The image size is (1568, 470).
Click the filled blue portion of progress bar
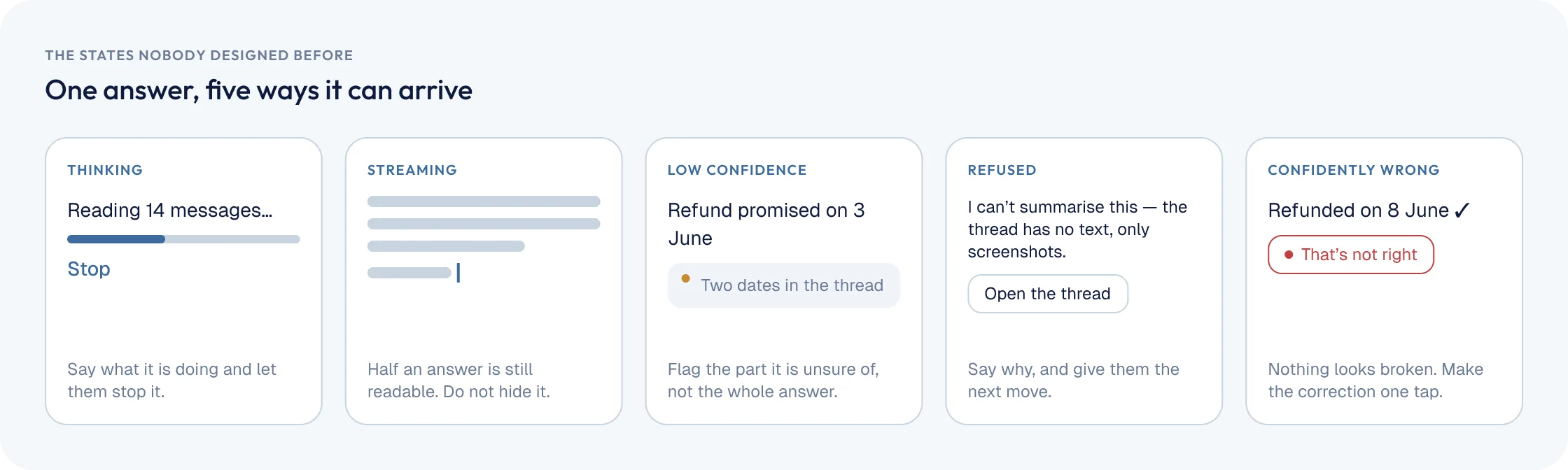116,239
